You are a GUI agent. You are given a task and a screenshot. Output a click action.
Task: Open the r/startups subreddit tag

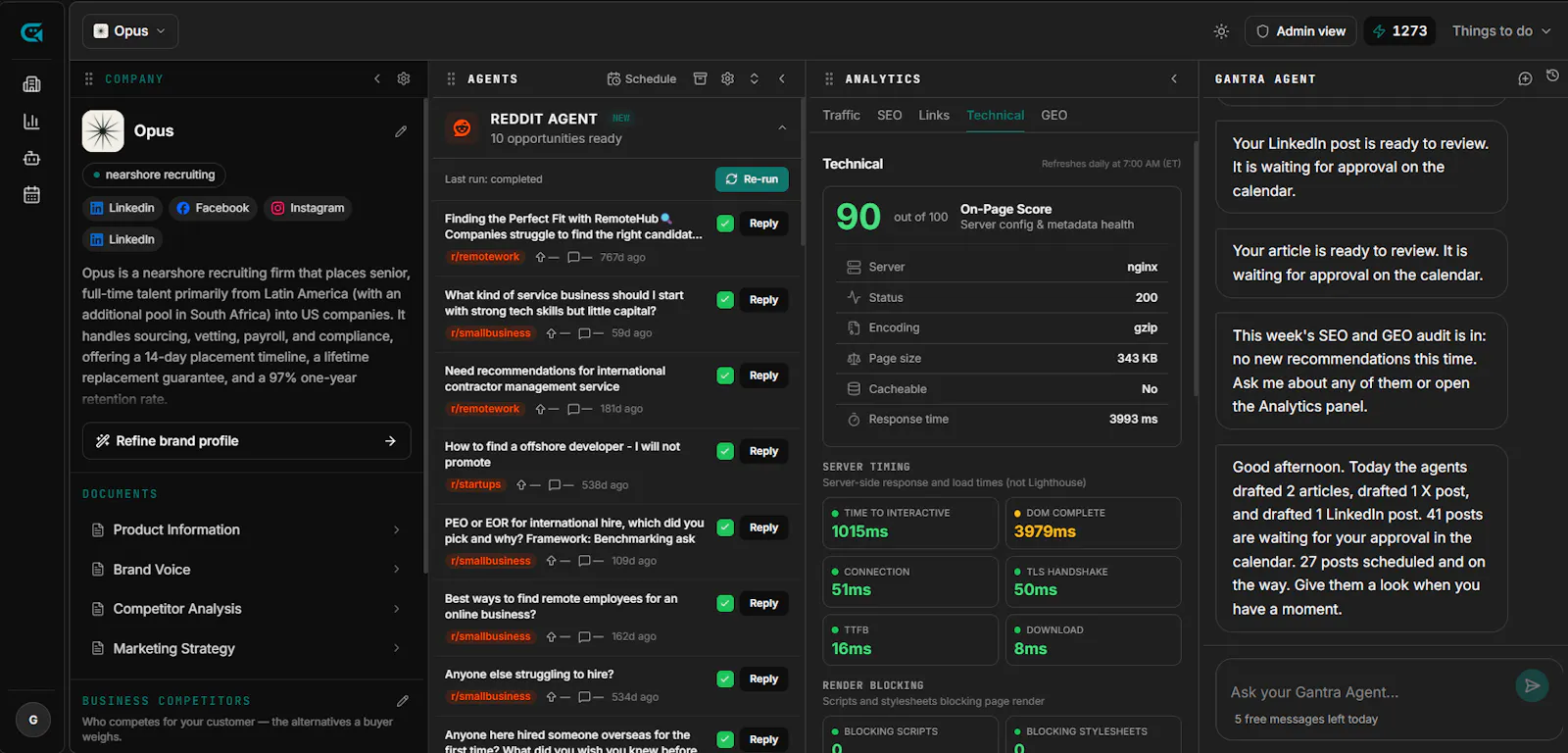(475, 485)
